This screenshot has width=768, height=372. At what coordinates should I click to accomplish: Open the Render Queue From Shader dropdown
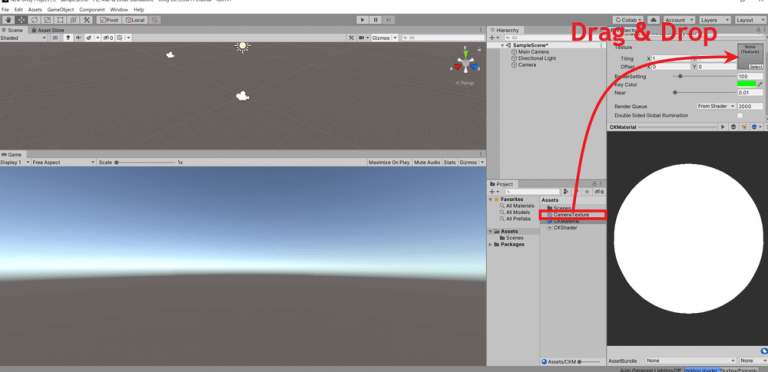point(716,106)
